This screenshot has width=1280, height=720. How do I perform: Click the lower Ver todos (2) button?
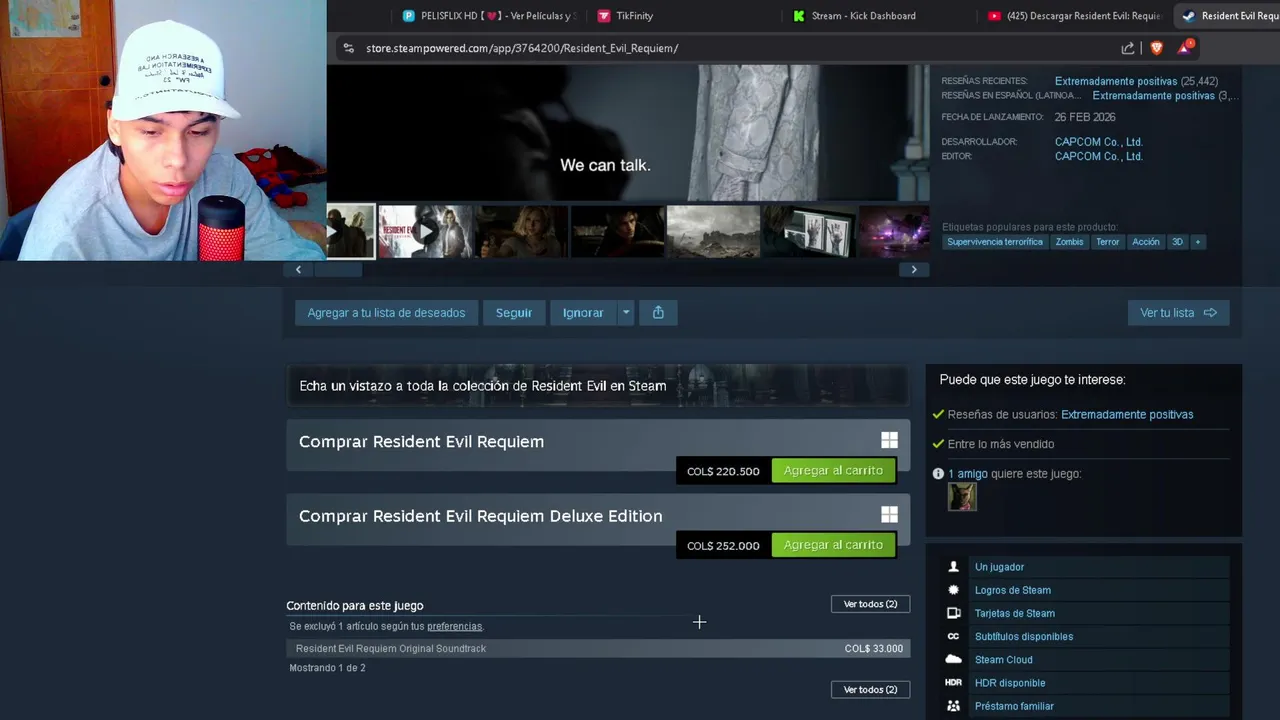click(870, 690)
